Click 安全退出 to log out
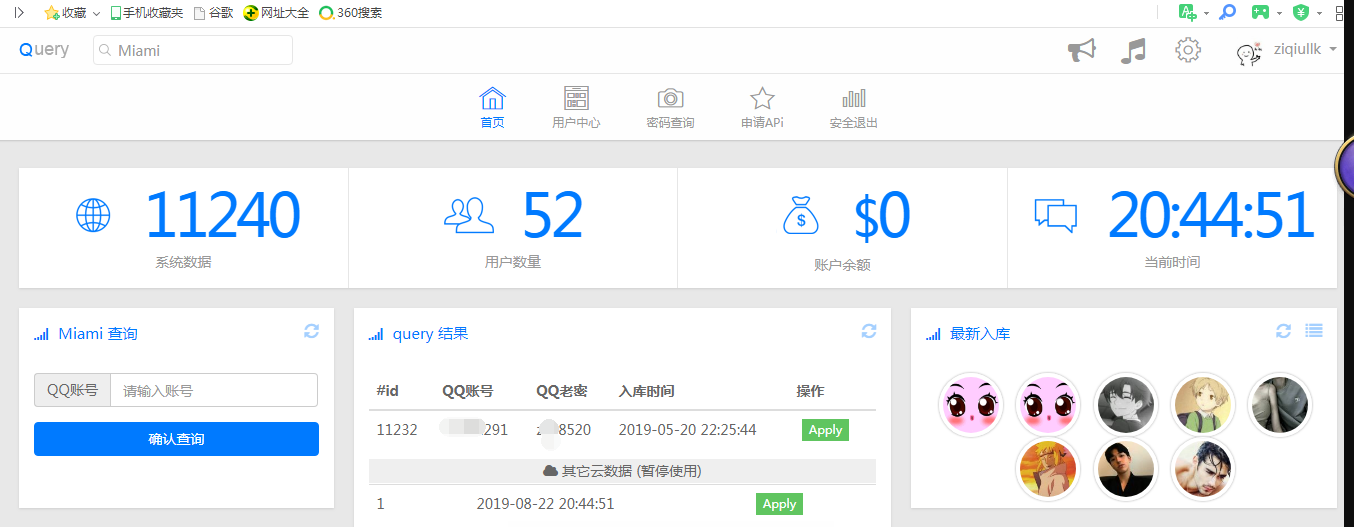This screenshot has width=1354, height=527. click(x=853, y=108)
